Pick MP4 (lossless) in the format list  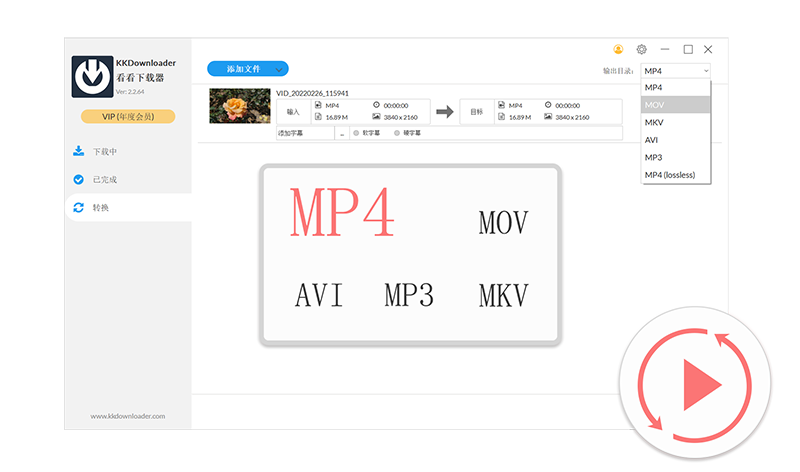point(675,175)
